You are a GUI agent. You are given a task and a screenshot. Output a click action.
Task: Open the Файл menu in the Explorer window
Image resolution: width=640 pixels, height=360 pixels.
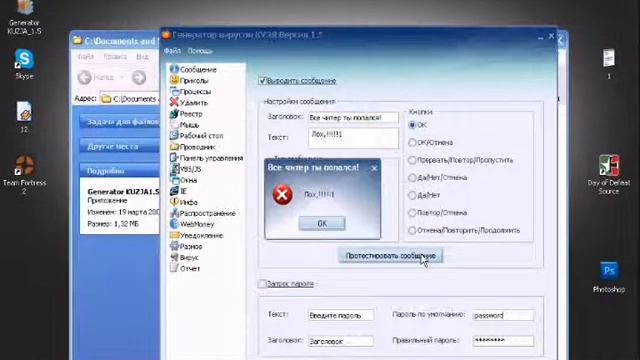[86, 57]
